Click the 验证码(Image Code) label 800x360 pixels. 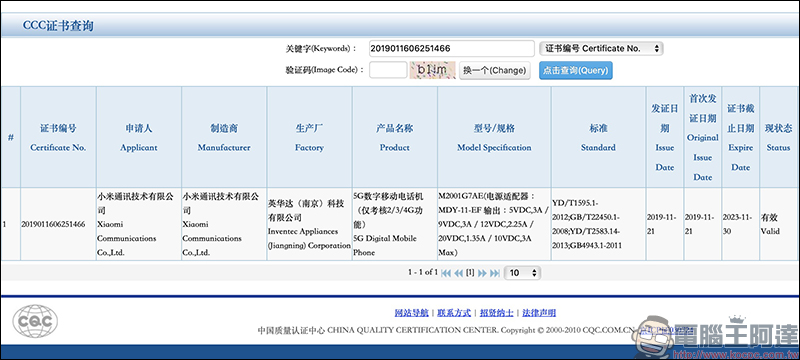325,70
